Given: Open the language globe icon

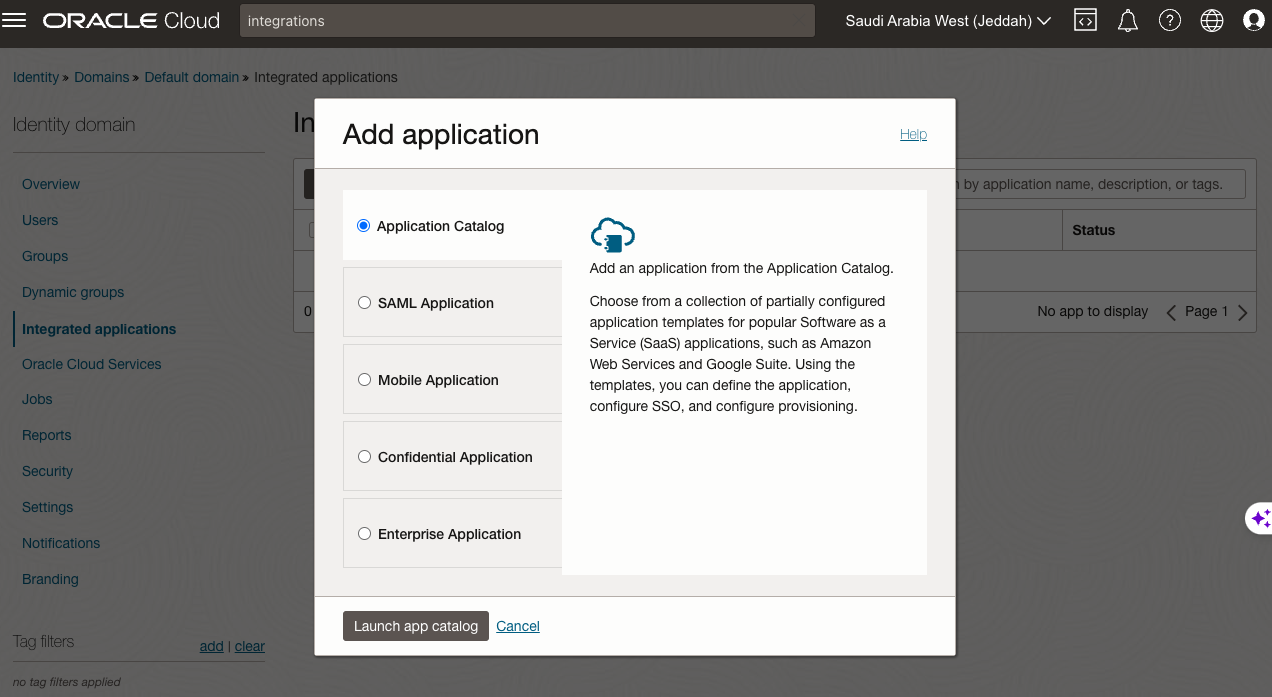Looking at the screenshot, I should tap(1212, 20).
